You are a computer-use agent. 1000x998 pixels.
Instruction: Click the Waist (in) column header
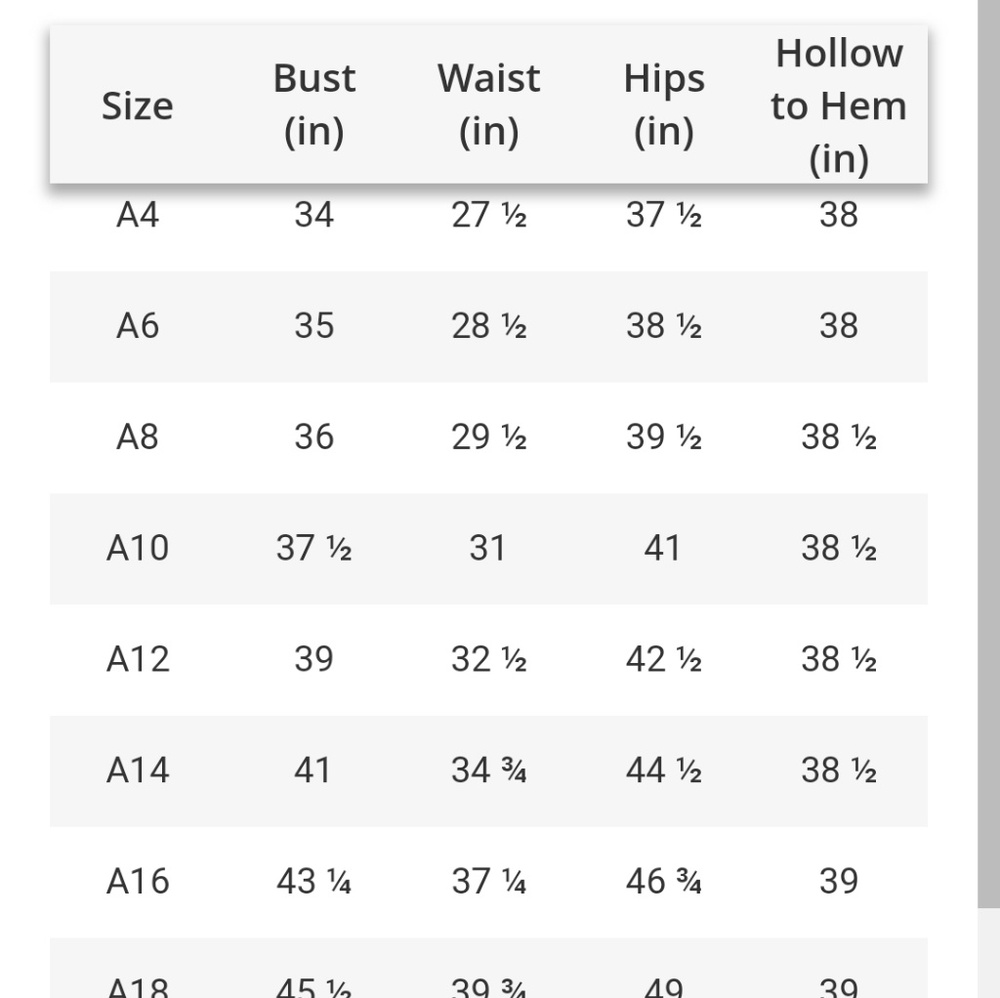(x=489, y=105)
